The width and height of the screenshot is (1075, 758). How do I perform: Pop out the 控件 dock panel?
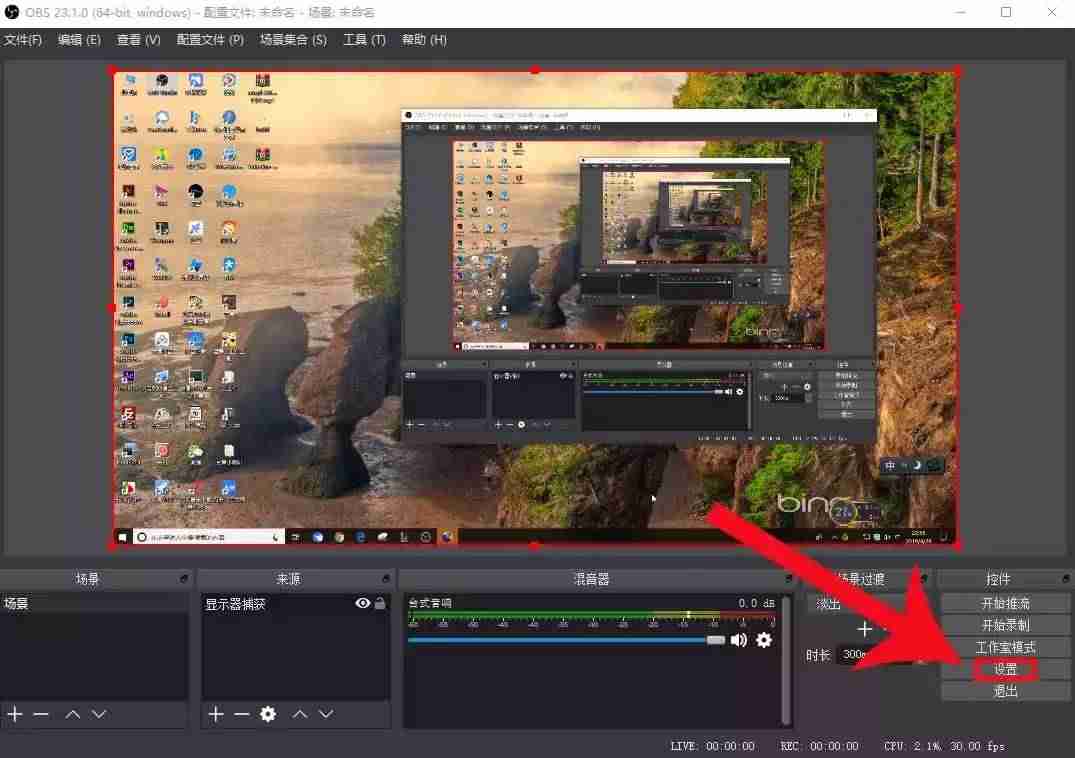(x=1065, y=579)
